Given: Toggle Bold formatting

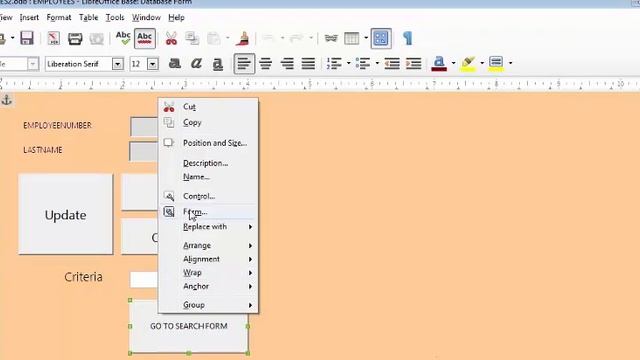Looking at the screenshot, I should 175,64.
